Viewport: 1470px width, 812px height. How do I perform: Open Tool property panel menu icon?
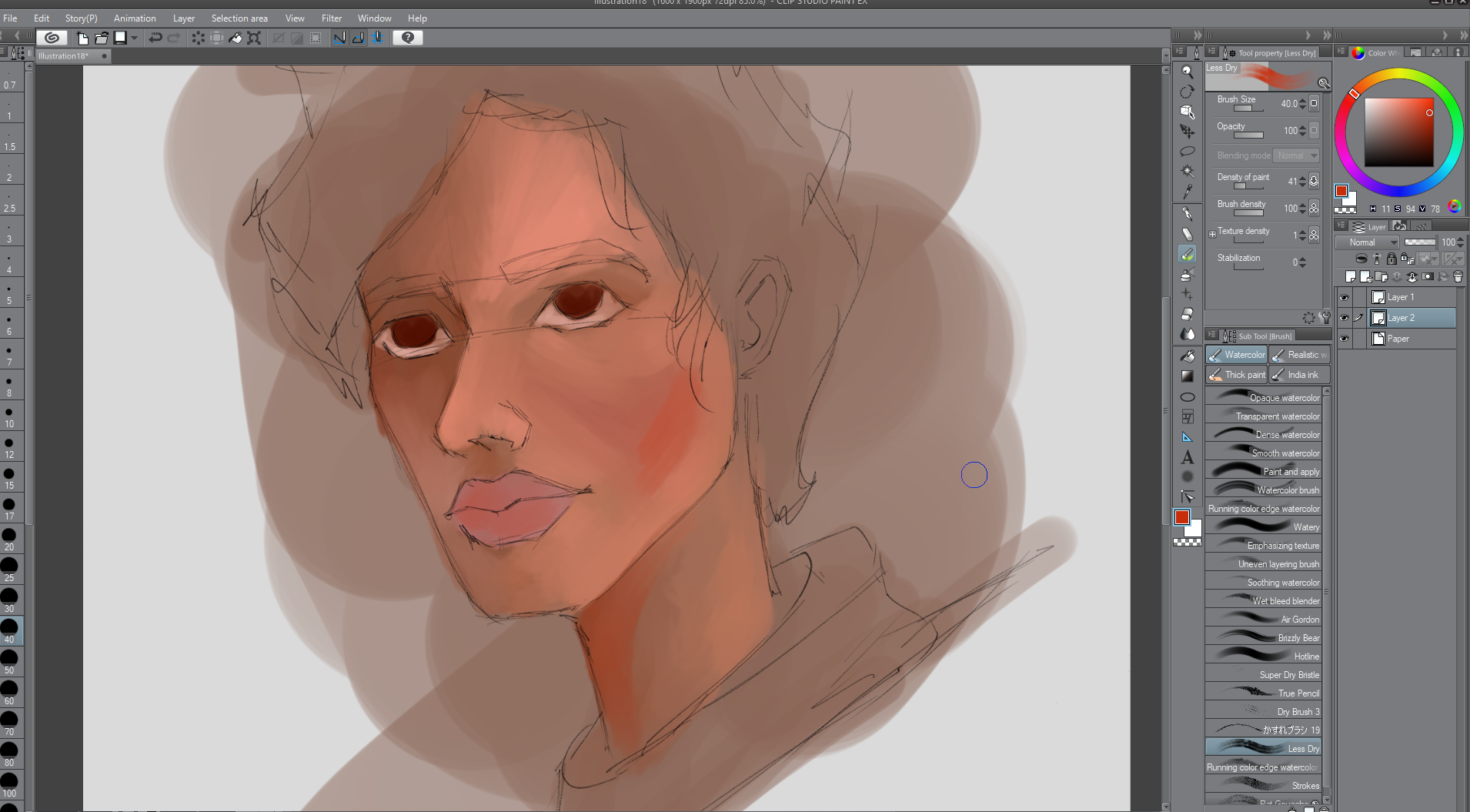coord(1212,52)
